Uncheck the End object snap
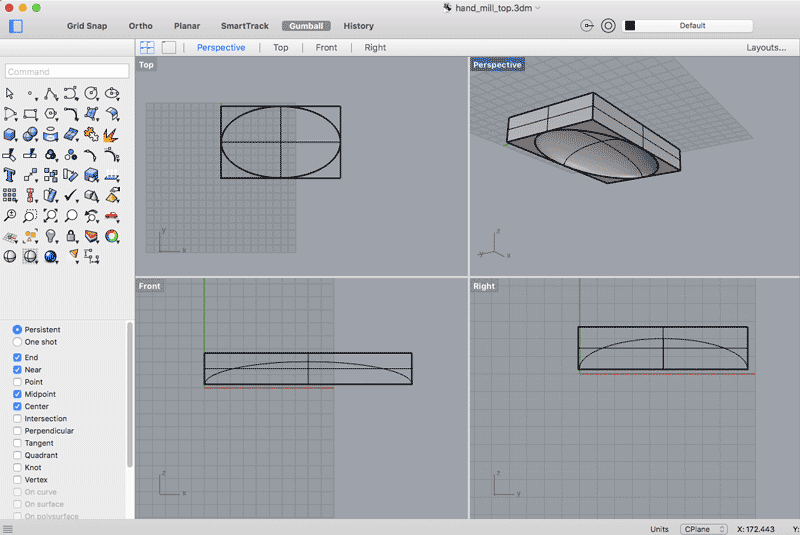 coord(17,357)
